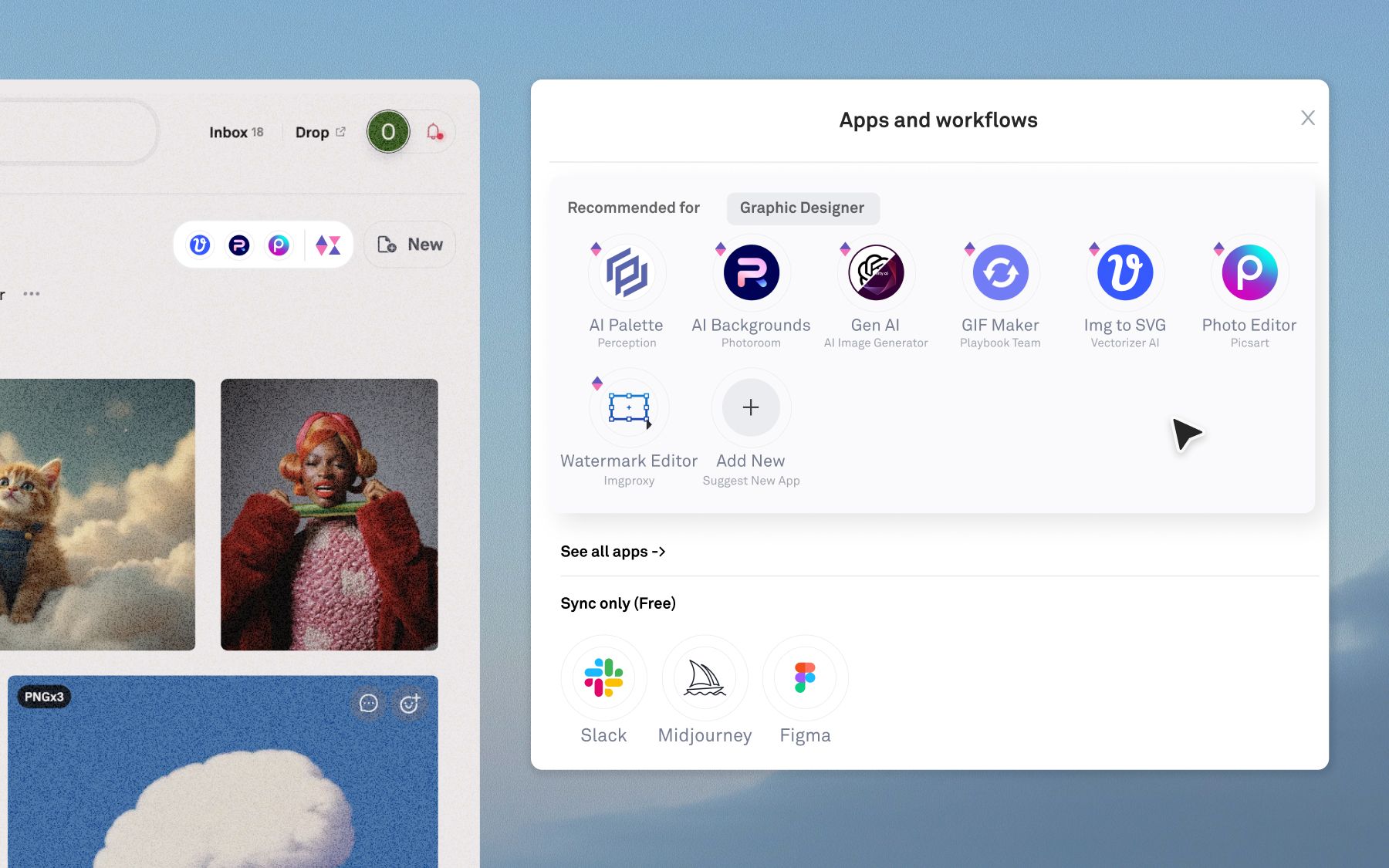Open the AI Palette app by Perception

point(627,273)
